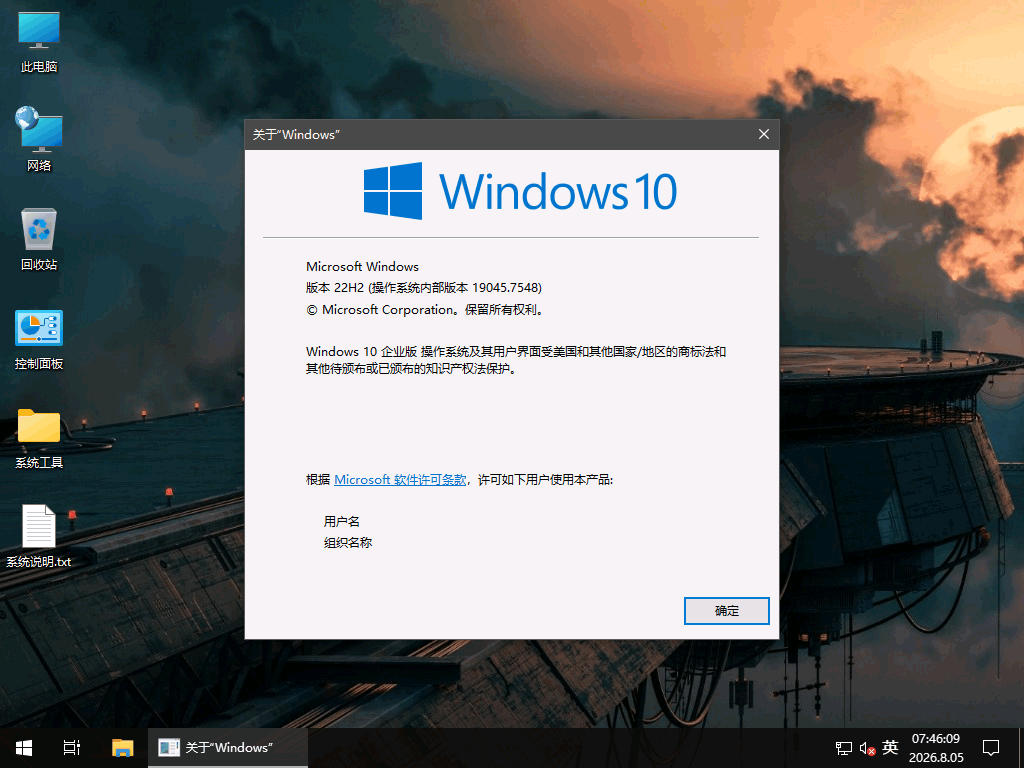Image resolution: width=1024 pixels, height=768 pixels.
Task: Open Task View on the taskbar
Action: (72, 748)
